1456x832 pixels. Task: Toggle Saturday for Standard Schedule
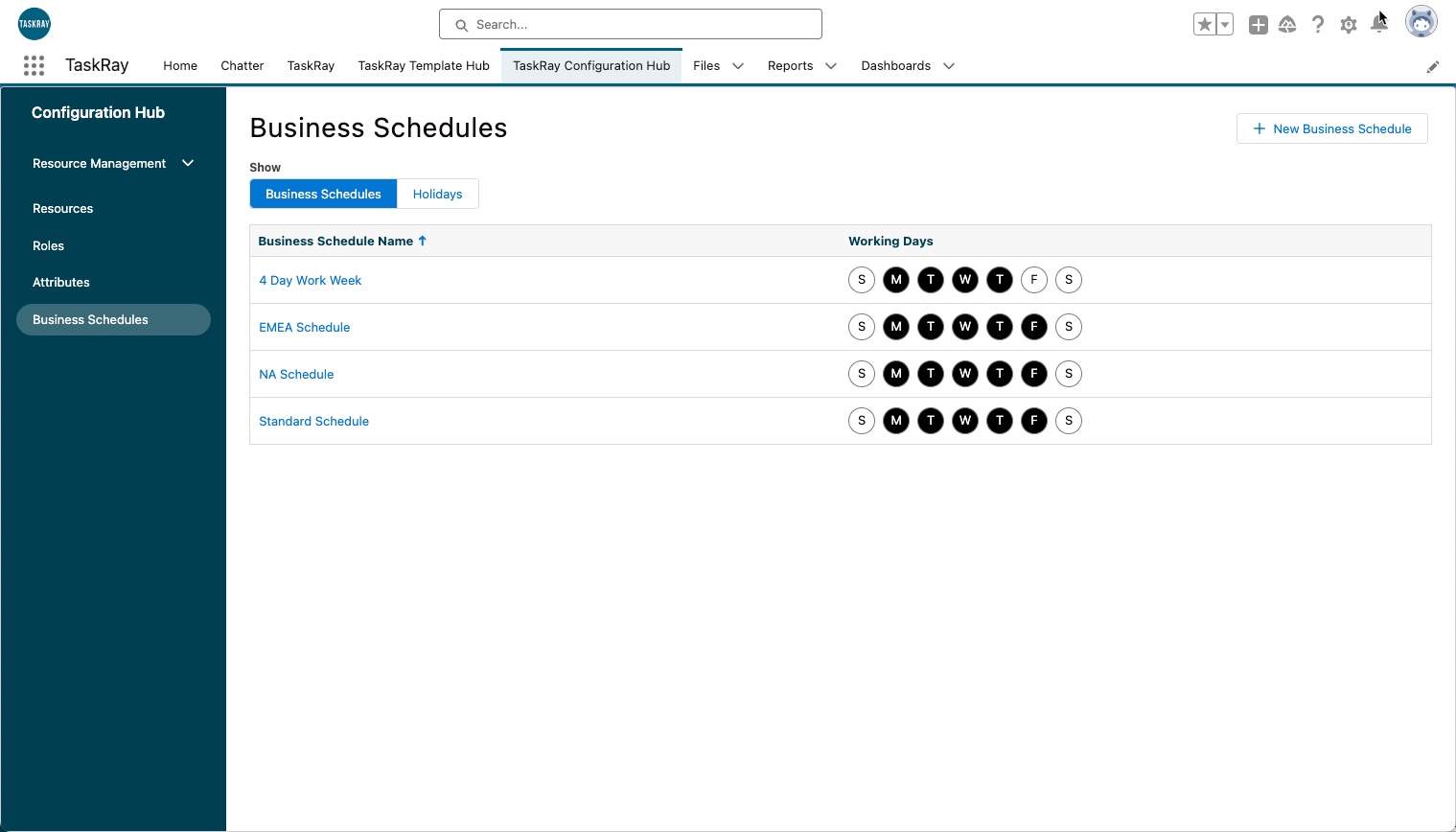click(x=1069, y=421)
